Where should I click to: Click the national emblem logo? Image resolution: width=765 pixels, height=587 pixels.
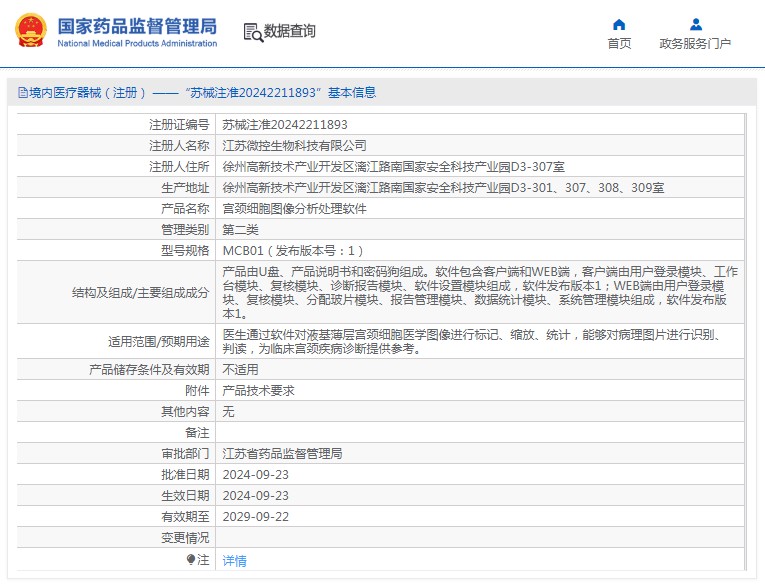click(28, 31)
